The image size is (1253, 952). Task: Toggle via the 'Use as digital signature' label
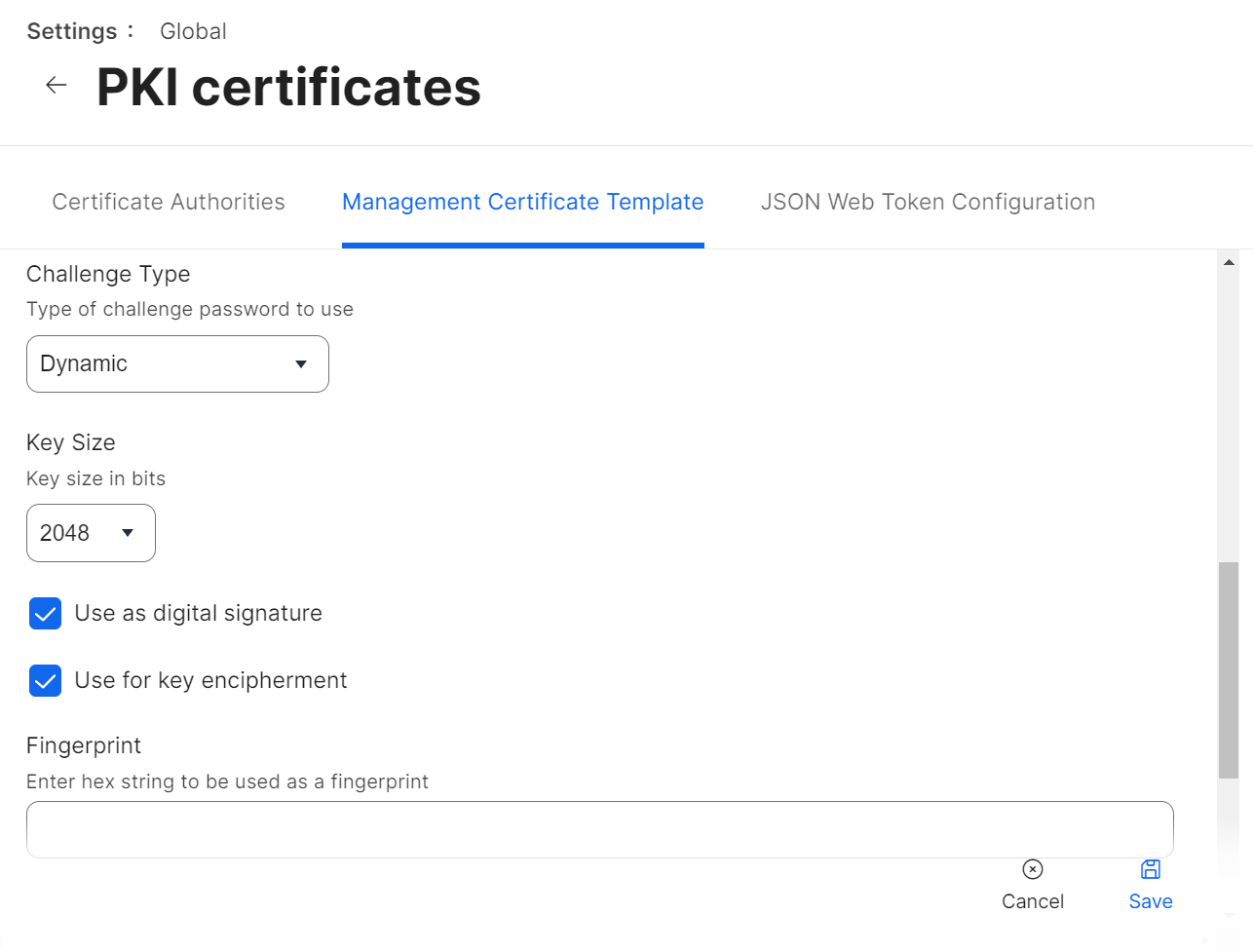pyautogui.click(x=198, y=614)
